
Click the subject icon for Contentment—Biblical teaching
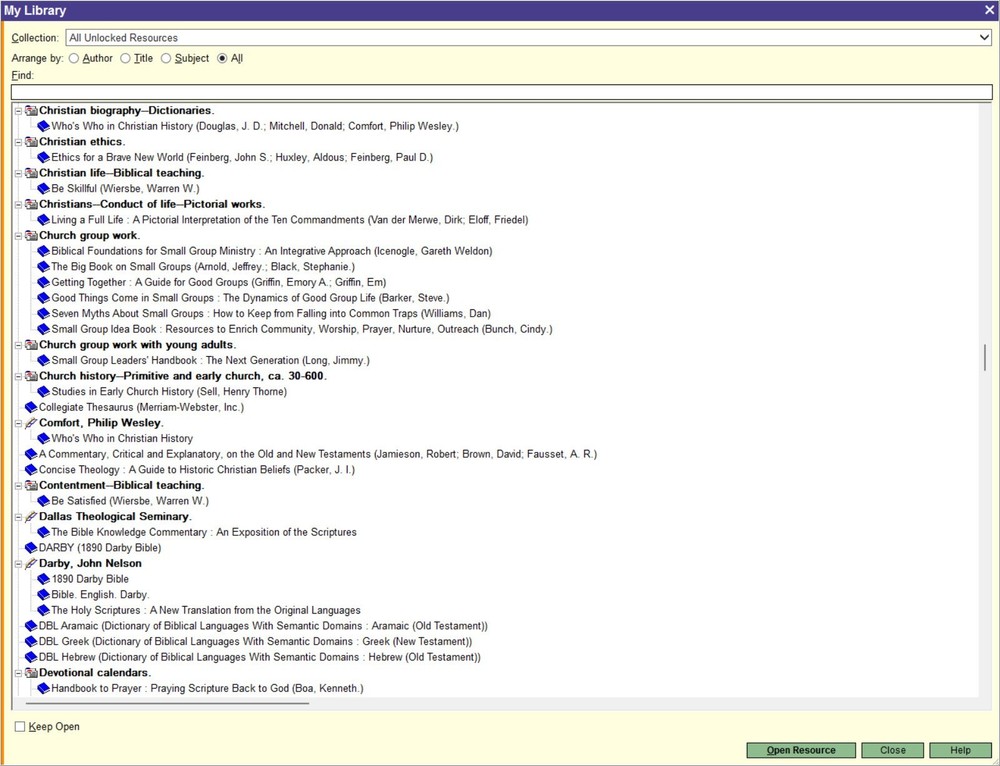(31, 485)
